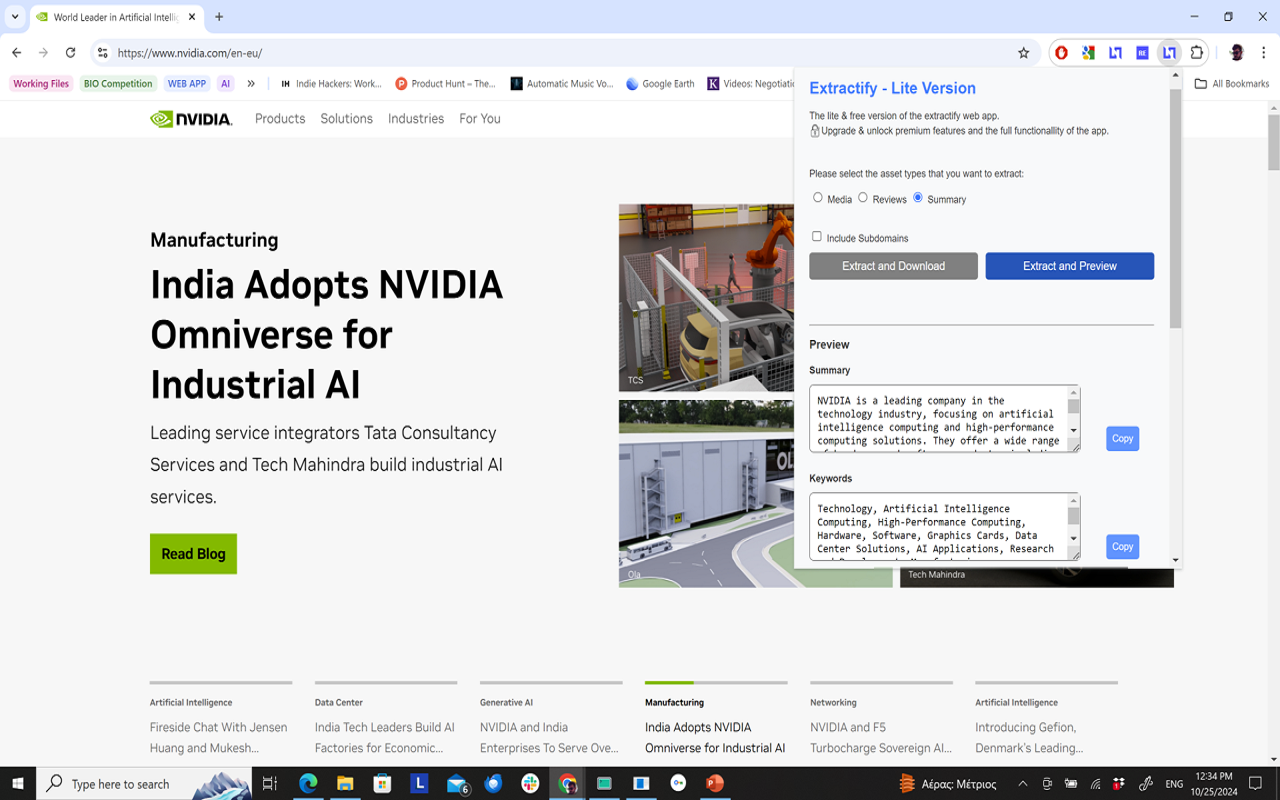
Task: Open the Products navigation menu
Action: (x=280, y=118)
